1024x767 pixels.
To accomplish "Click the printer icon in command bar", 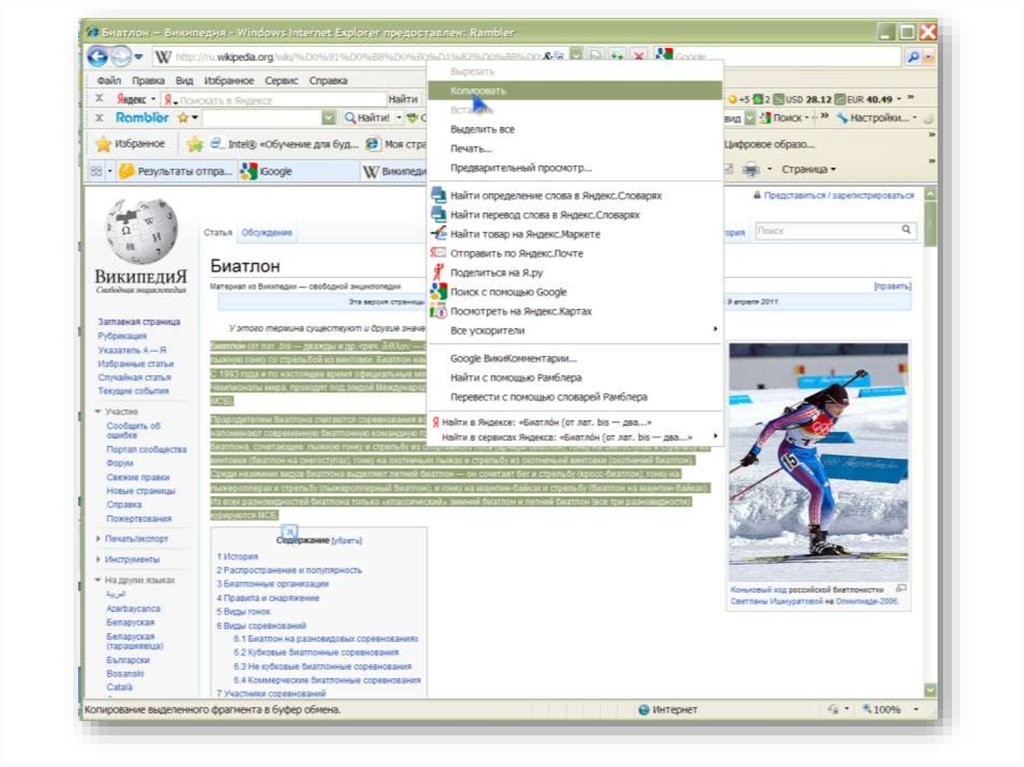I will point(752,170).
